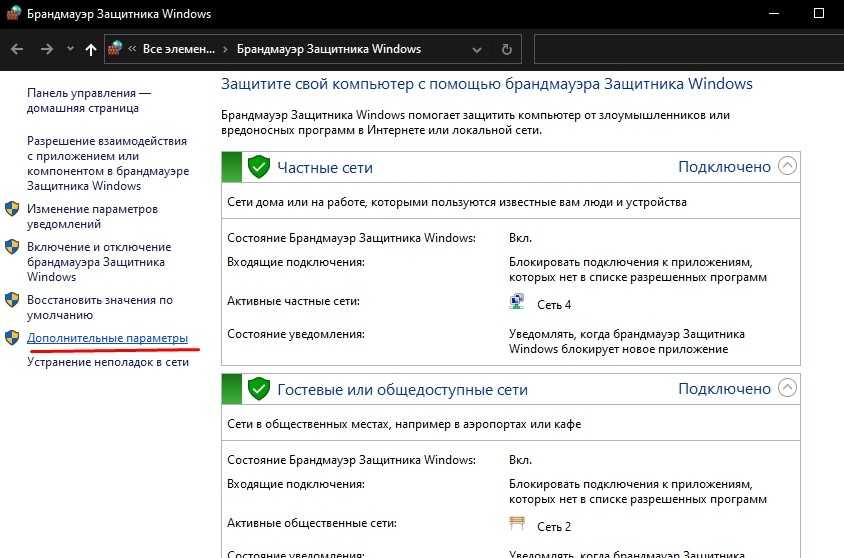
Task: Click the search box in toolbar
Action: tap(688, 49)
